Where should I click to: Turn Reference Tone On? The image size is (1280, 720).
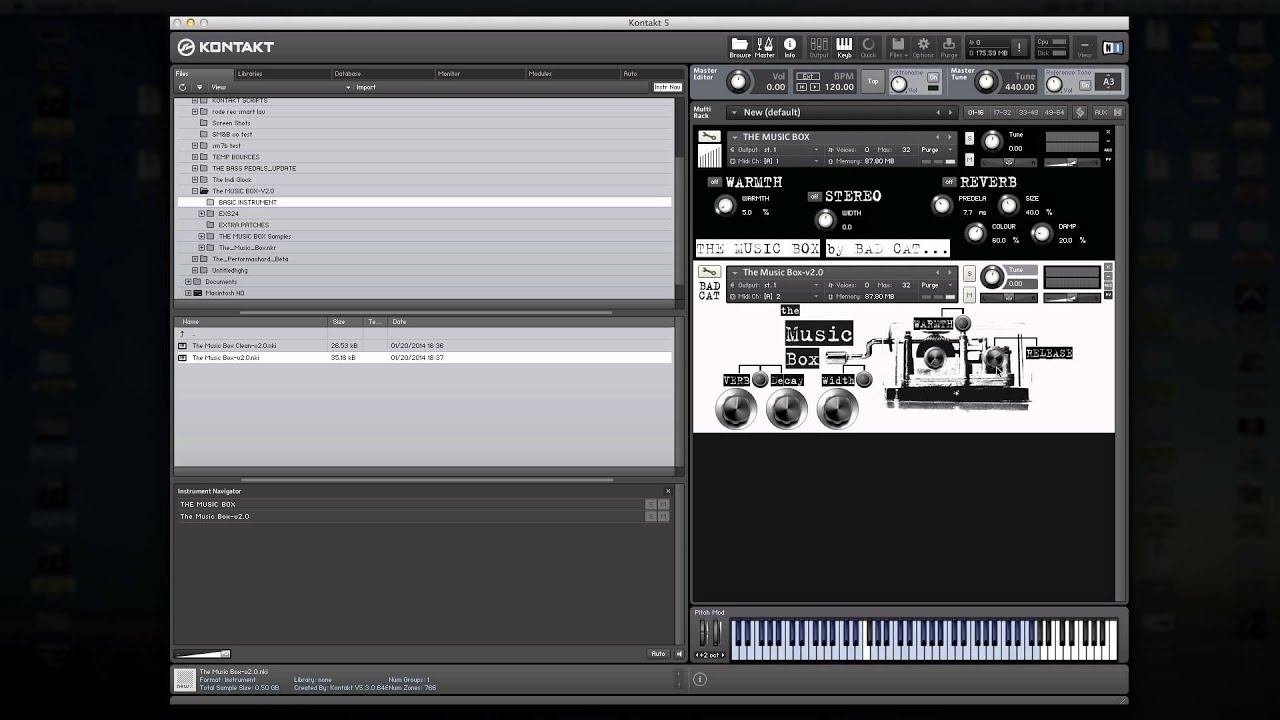click(1084, 84)
